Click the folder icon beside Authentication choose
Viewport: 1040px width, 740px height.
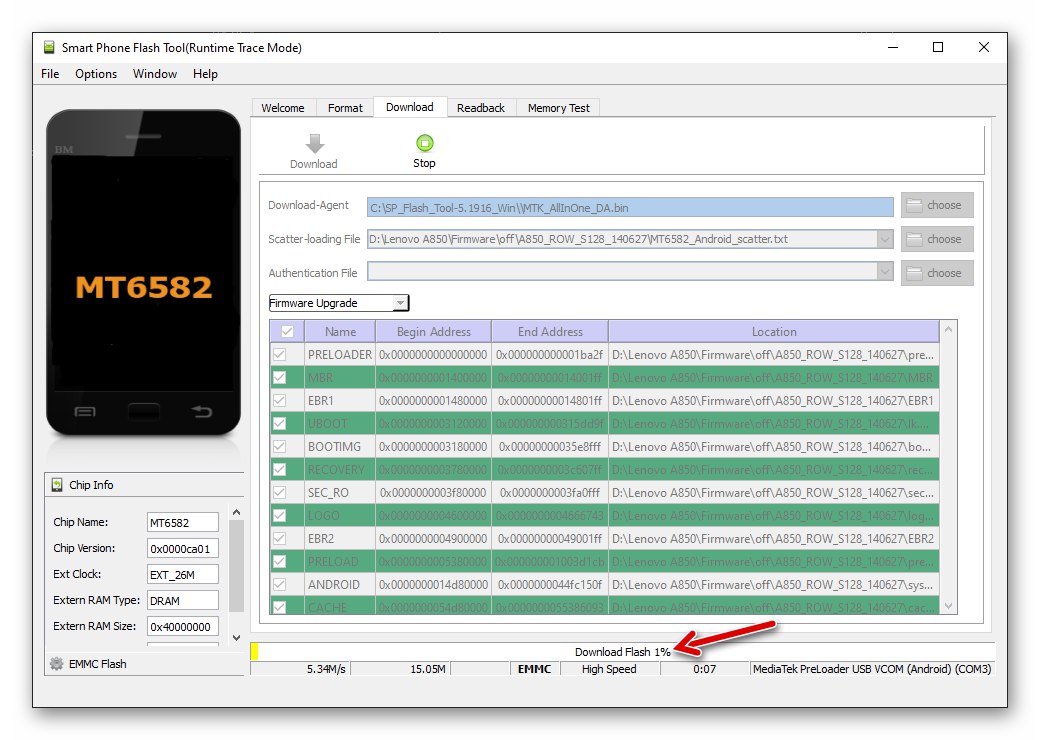(x=914, y=273)
